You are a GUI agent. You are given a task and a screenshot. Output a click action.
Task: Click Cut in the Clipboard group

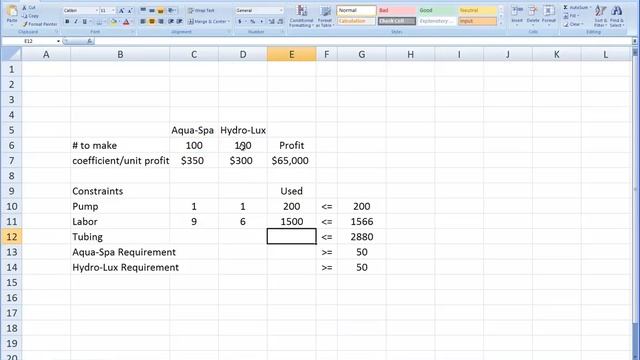click(29, 8)
